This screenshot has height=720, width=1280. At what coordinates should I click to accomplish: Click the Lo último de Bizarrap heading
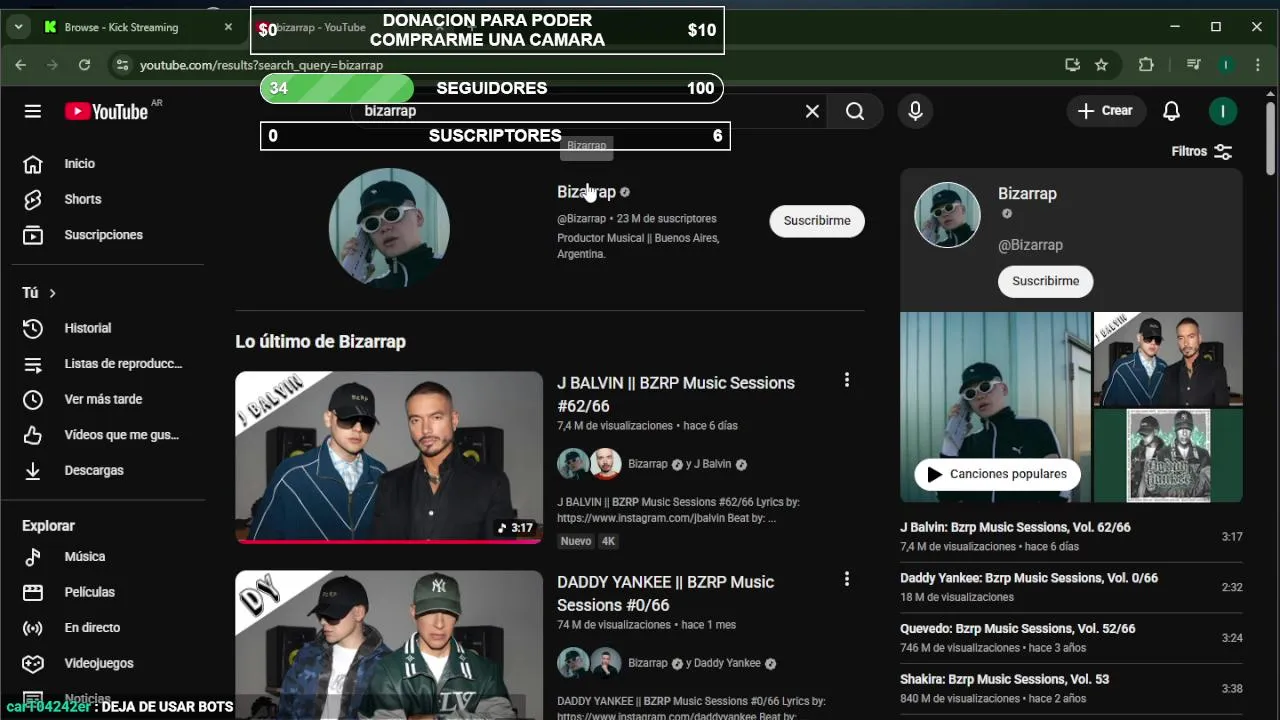[x=320, y=342]
